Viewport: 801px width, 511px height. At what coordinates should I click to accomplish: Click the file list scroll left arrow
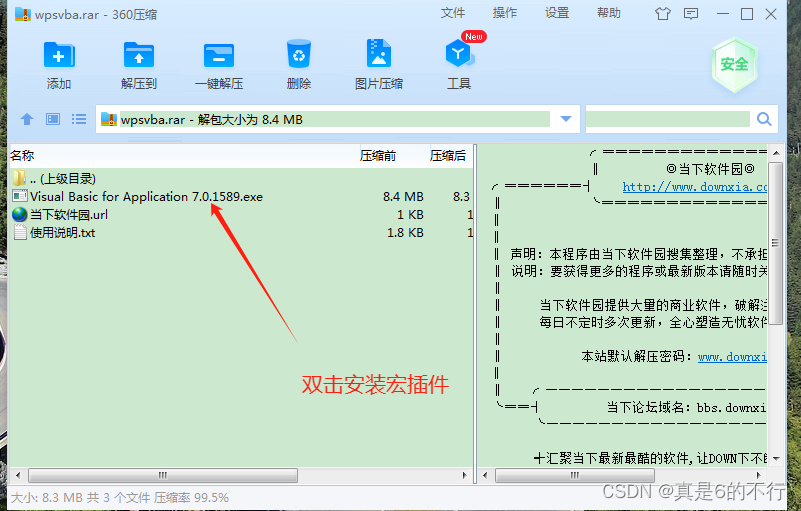18,475
